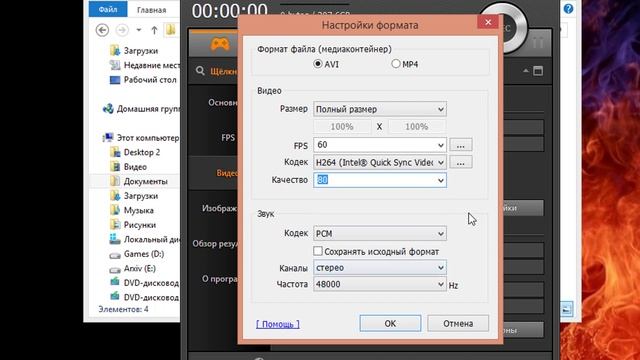Click the Arxiv (E:) drive icon
Screen dimensions: 640x360
[115, 269]
